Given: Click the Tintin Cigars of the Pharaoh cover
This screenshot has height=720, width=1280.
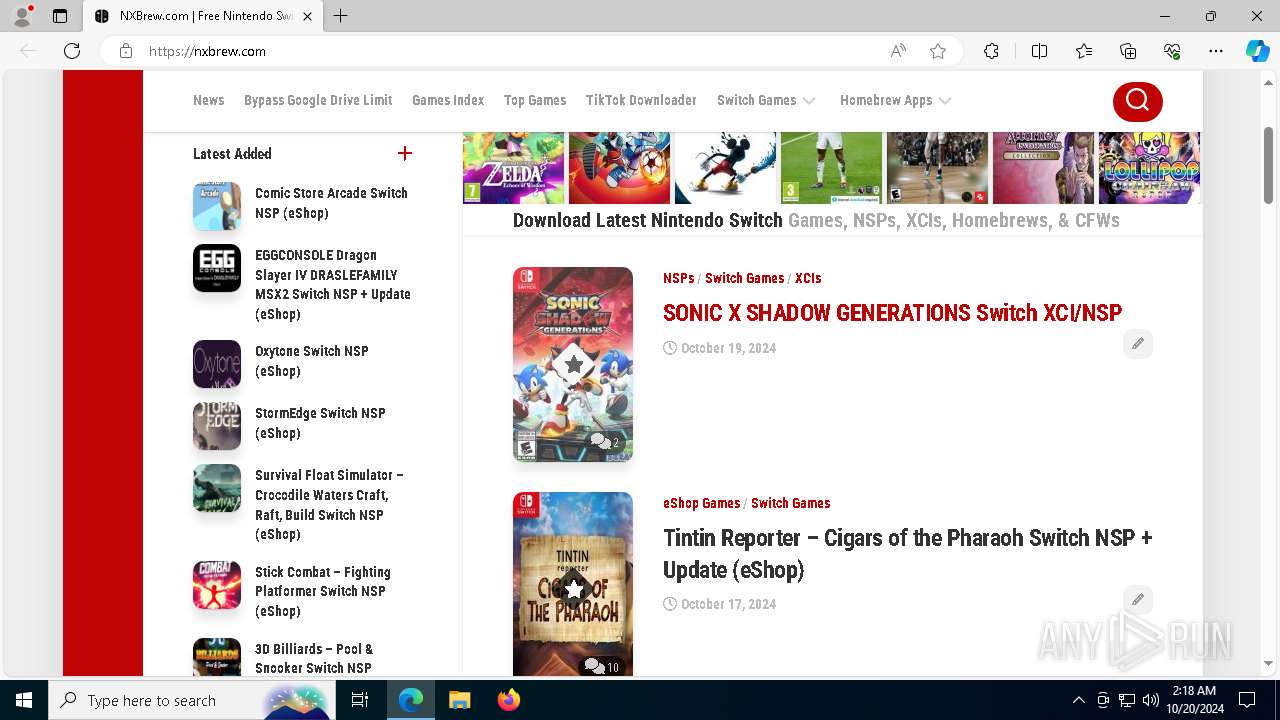Looking at the screenshot, I should point(573,584).
